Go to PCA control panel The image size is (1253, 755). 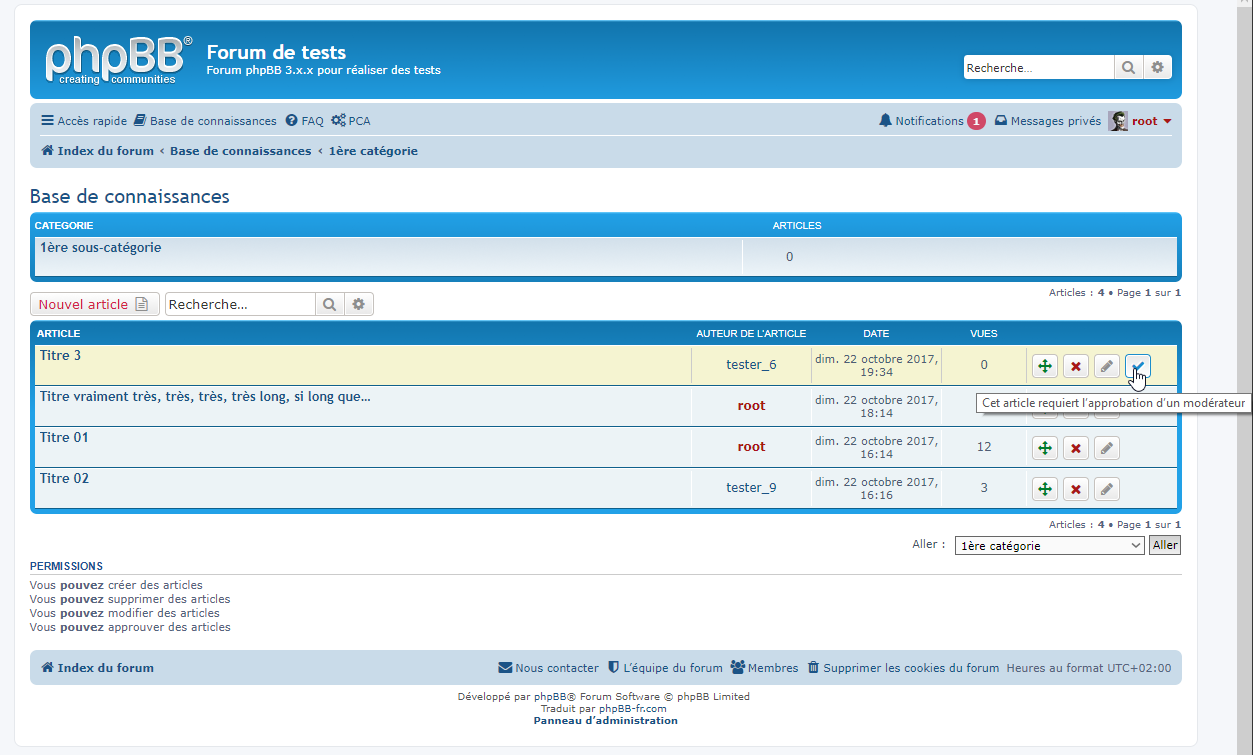pos(351,121)
